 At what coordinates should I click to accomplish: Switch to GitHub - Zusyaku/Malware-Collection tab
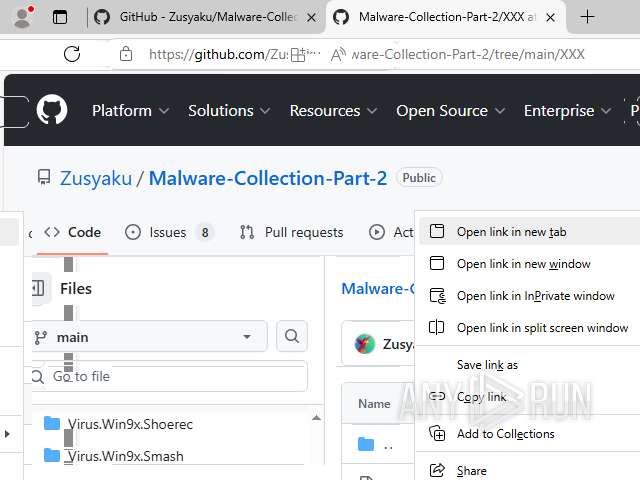tap(207, 17)
